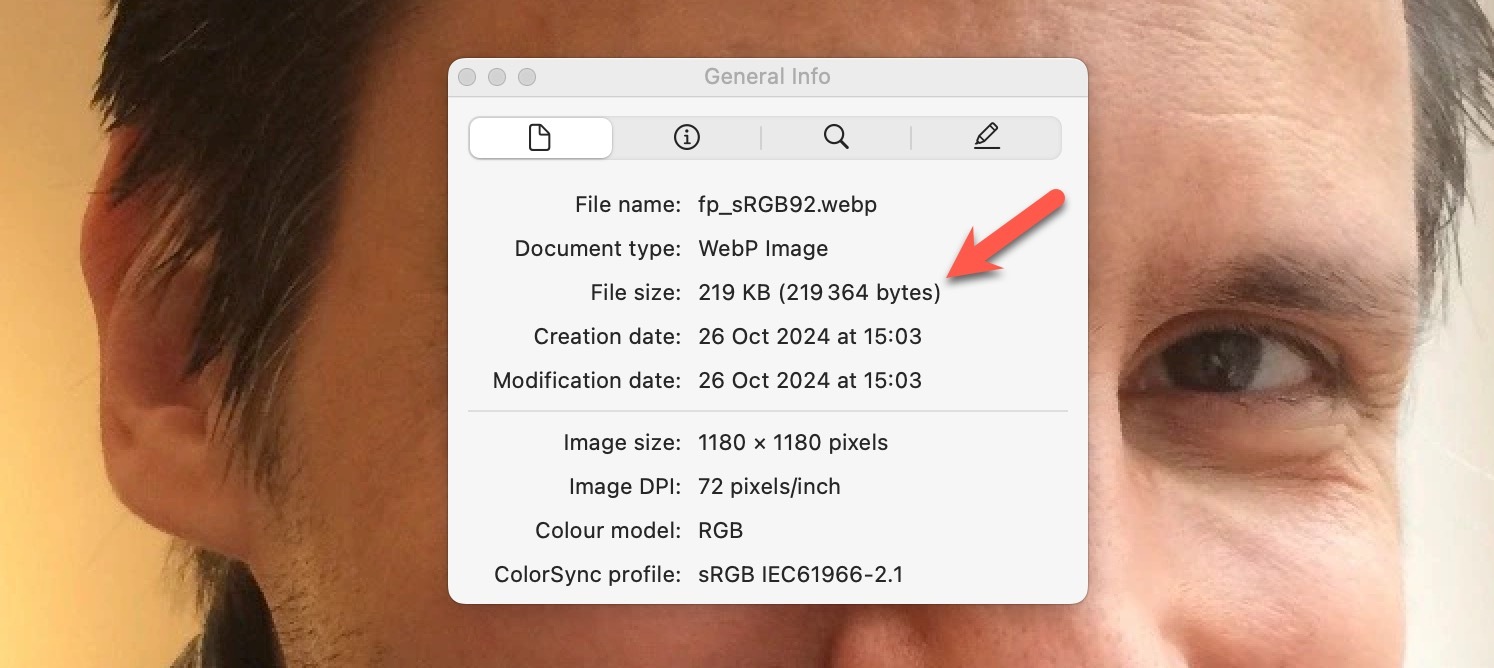Image resolution: width=1494 pixels, height=668 pixels.
Task: Click the Colour model label
Action: 608,530
